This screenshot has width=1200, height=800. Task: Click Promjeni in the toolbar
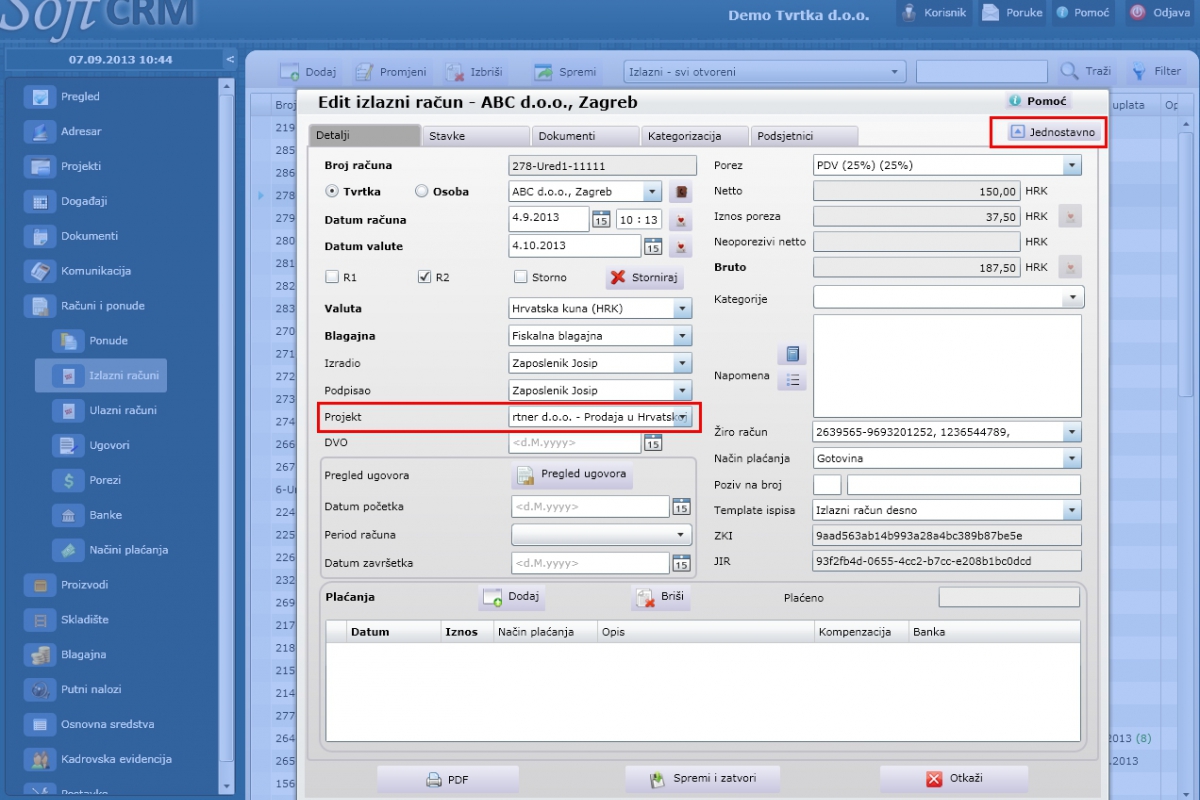coord(390,72)
